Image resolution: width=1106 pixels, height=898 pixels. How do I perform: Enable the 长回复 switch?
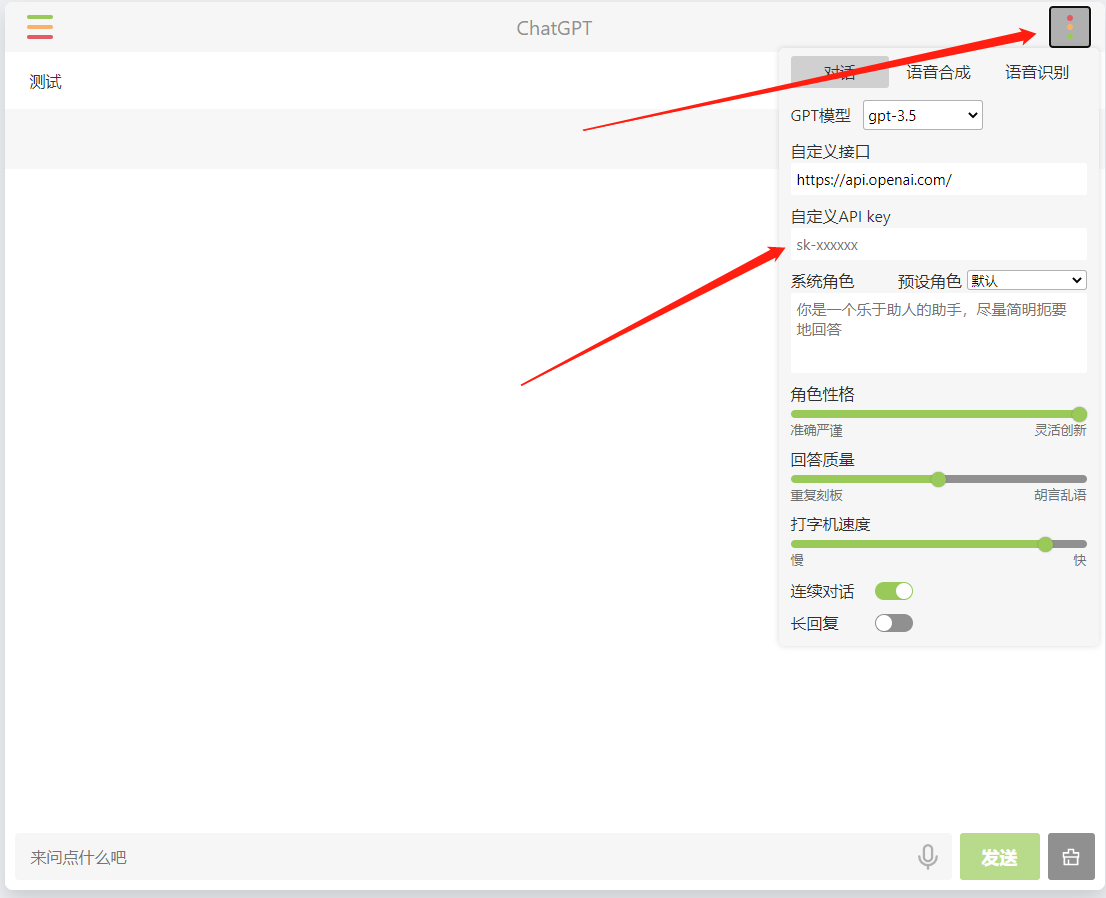pos(894,623)
